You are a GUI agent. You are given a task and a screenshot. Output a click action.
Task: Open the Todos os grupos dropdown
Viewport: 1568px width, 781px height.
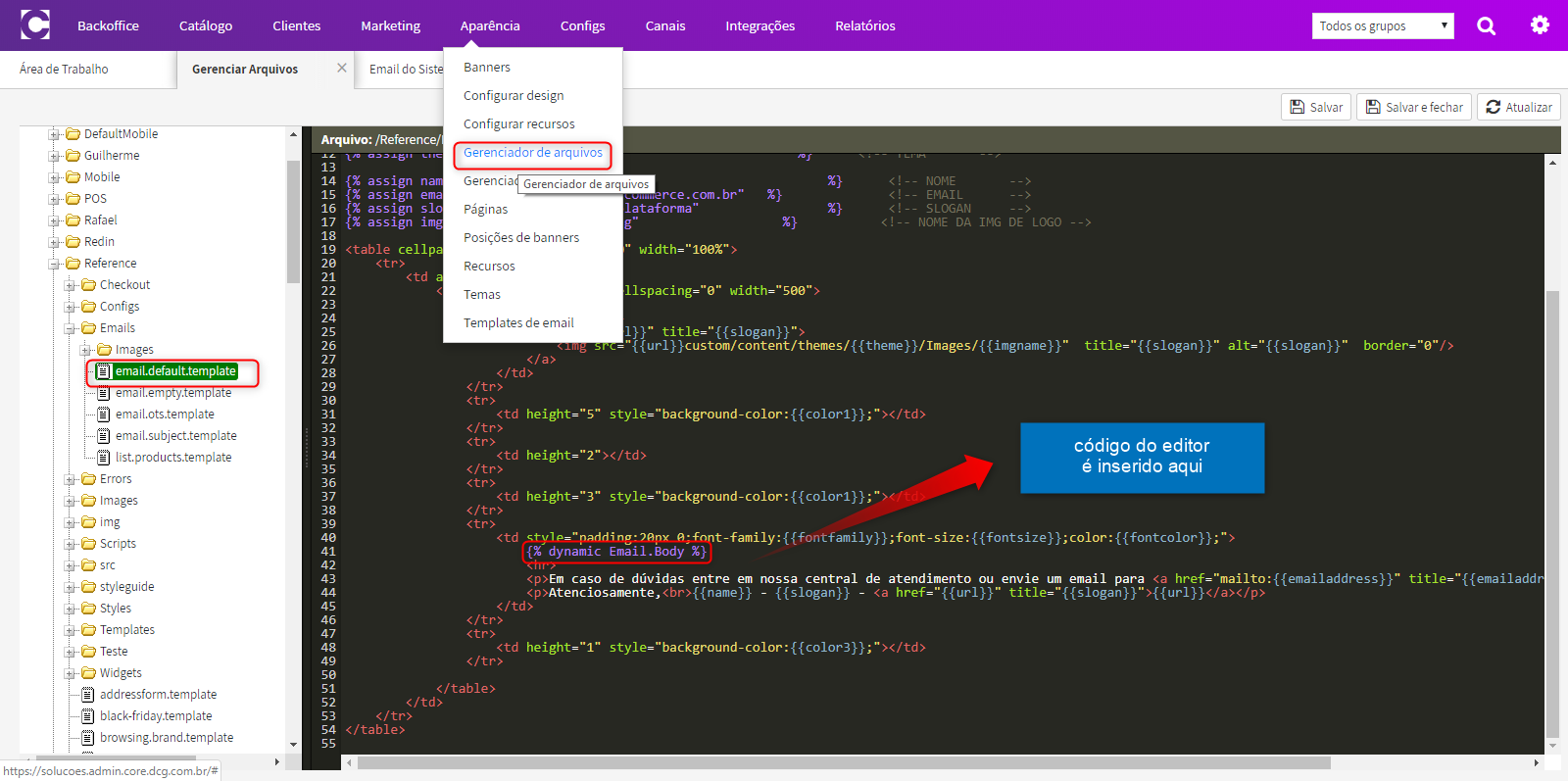coord(1383,25)
